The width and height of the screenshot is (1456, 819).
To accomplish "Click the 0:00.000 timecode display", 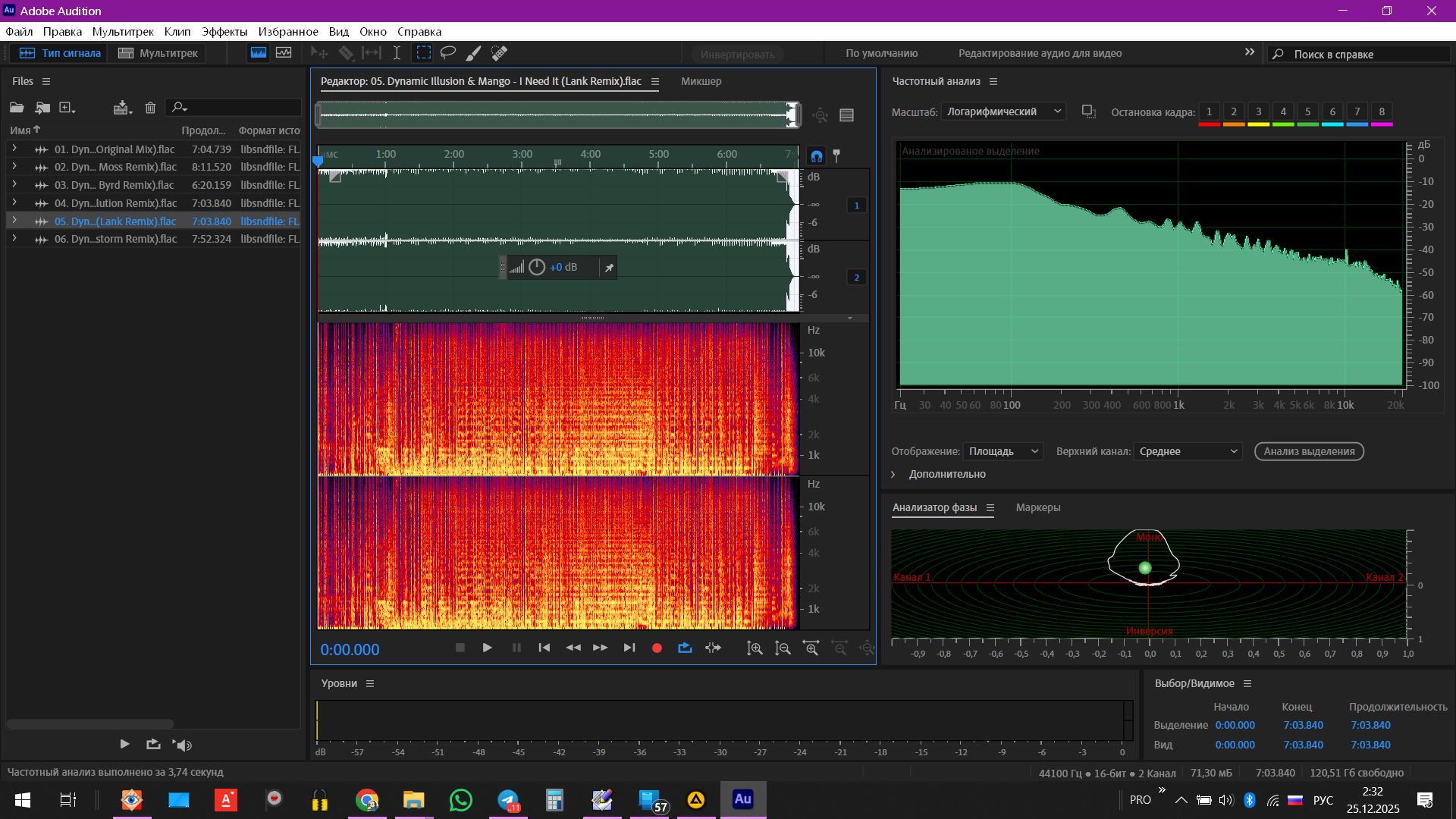I will [350, 650].
